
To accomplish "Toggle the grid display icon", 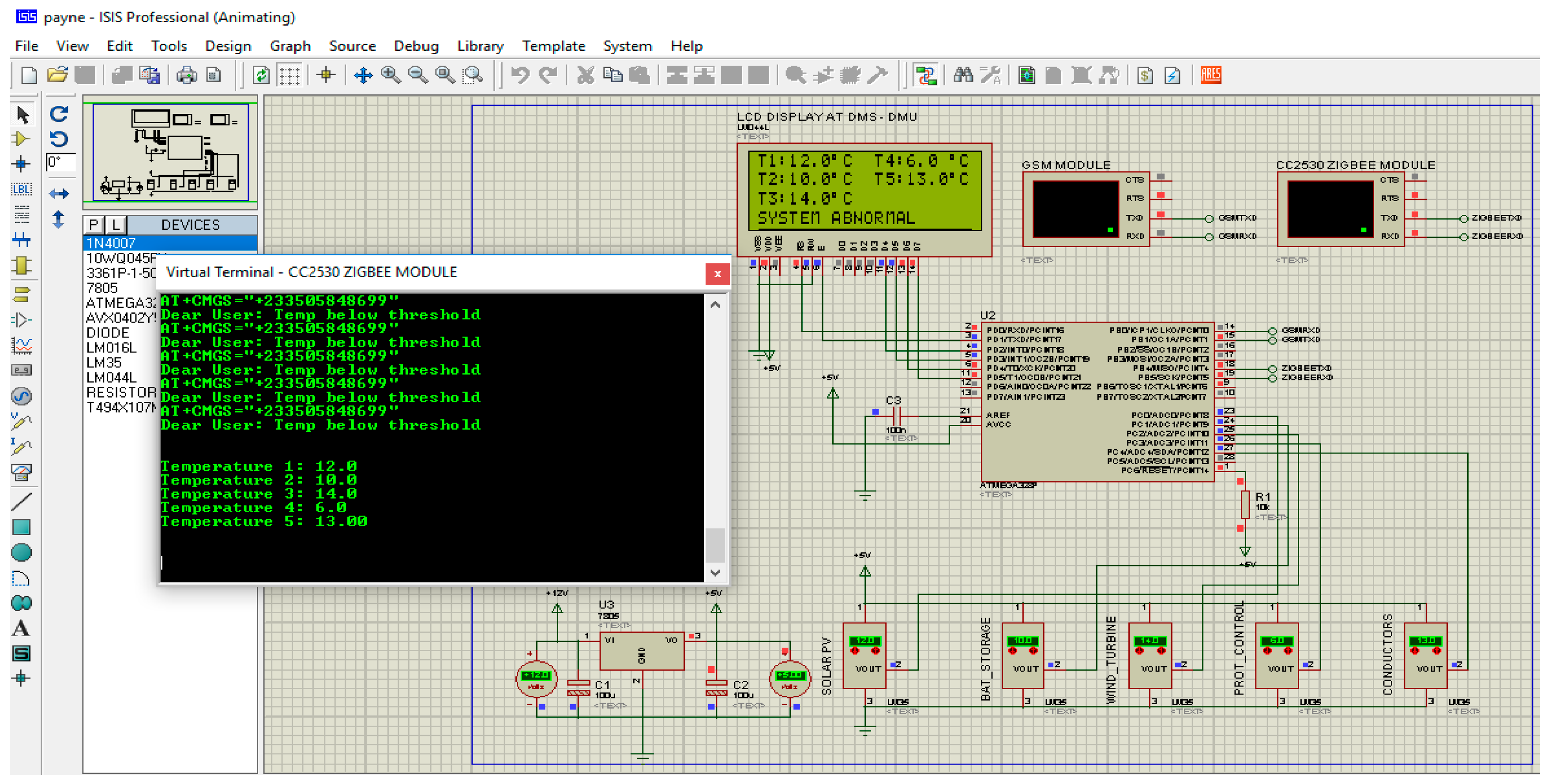I will point(289,75).
